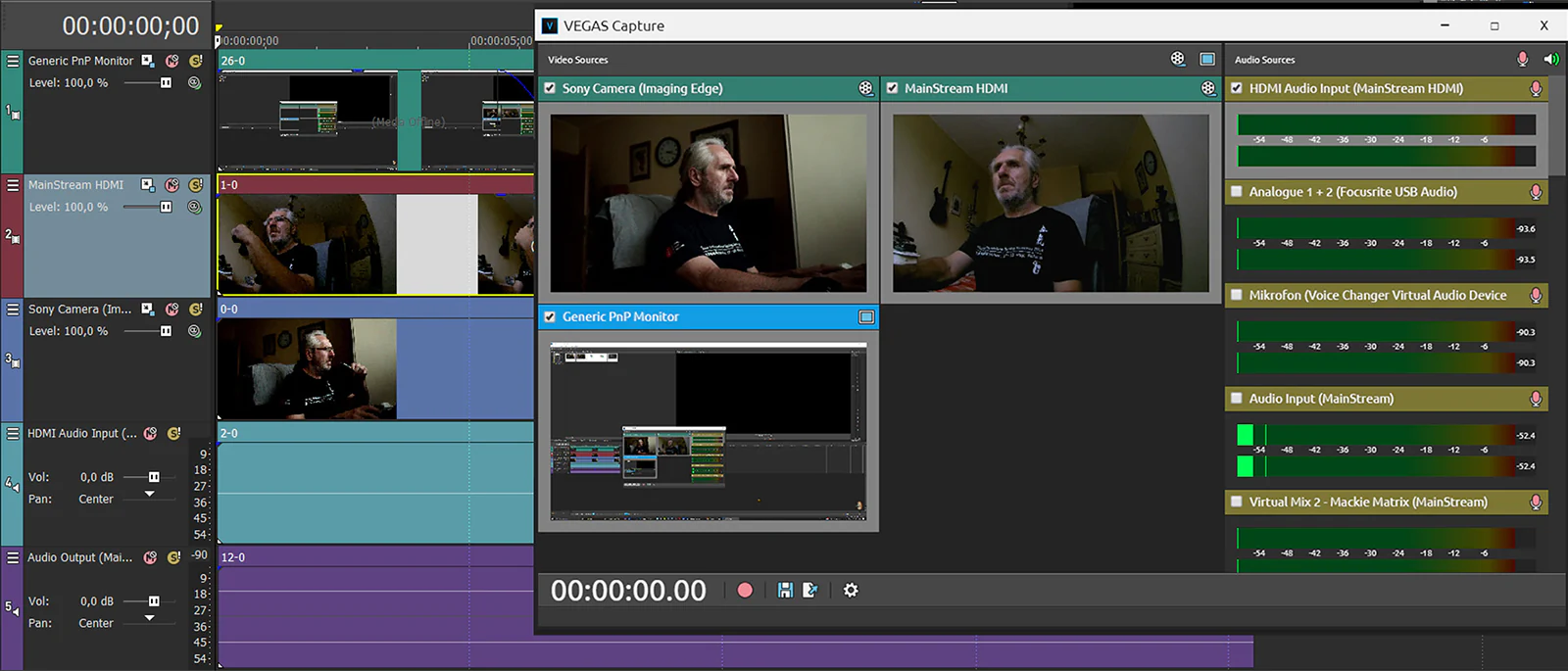Click track motion icon on MainStream HDMI track
Screen dimensions: 1568x671
pos(148,185)
